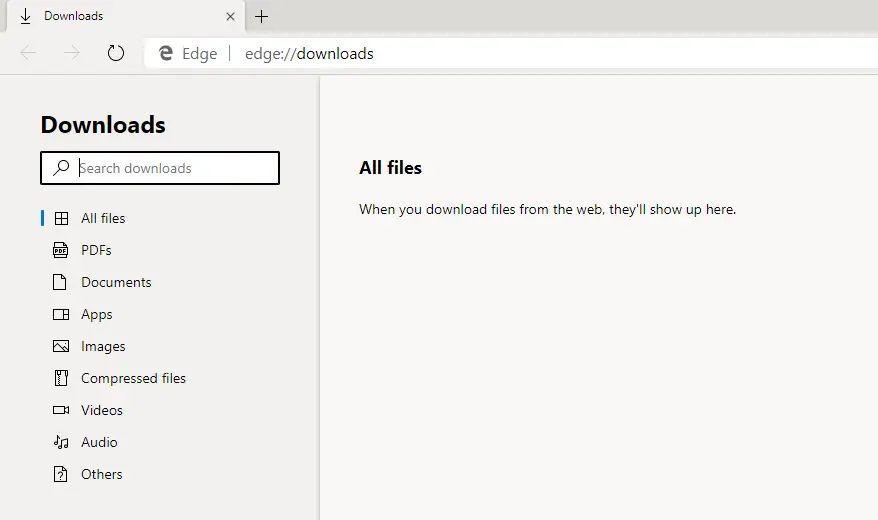Screen dimensions: 878x520
Task: Click the Others question-mark file icon
Action: (60, 474)
